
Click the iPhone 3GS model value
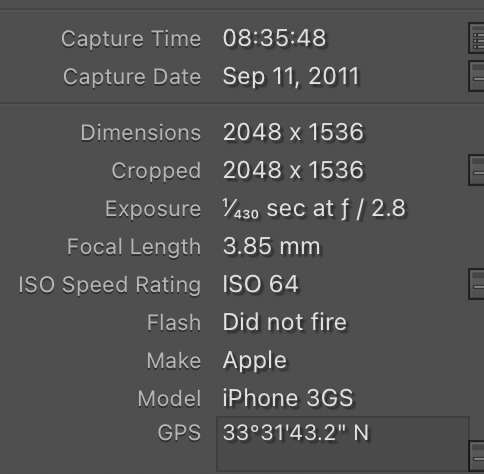[288, 398]
